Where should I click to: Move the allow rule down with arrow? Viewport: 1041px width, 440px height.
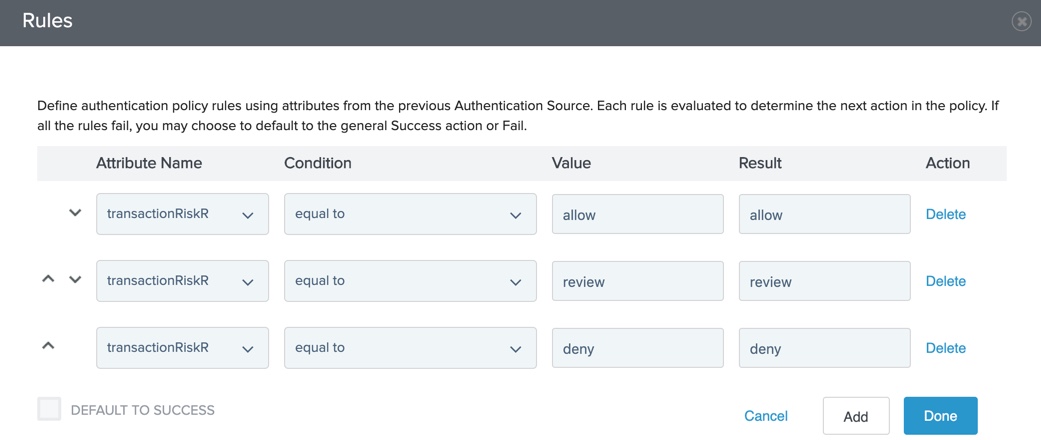pyautogui.click(x=75, y=213)
